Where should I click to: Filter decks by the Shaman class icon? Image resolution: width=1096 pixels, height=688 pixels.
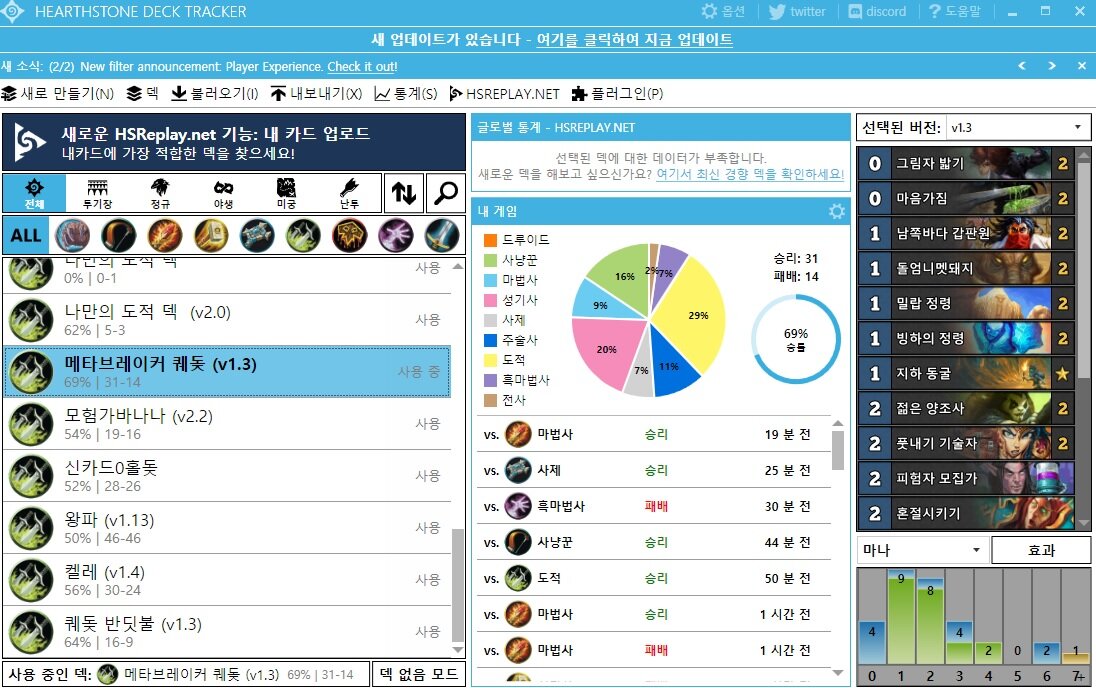[x=349, y=235]
